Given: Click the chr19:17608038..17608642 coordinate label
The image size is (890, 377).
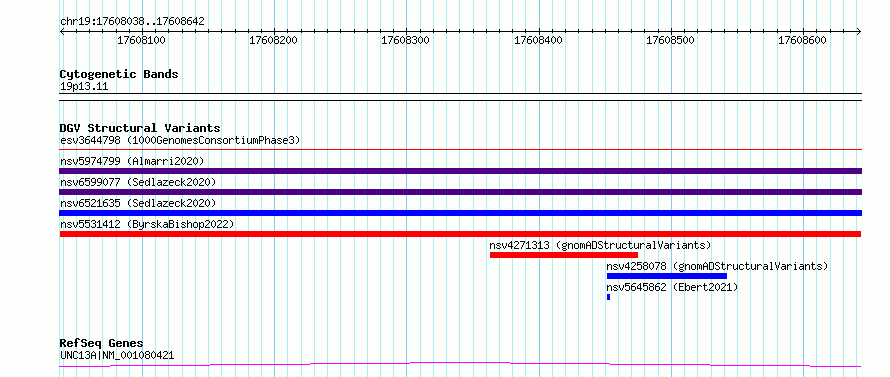Looking at the screenshot, I should [132, 22].
